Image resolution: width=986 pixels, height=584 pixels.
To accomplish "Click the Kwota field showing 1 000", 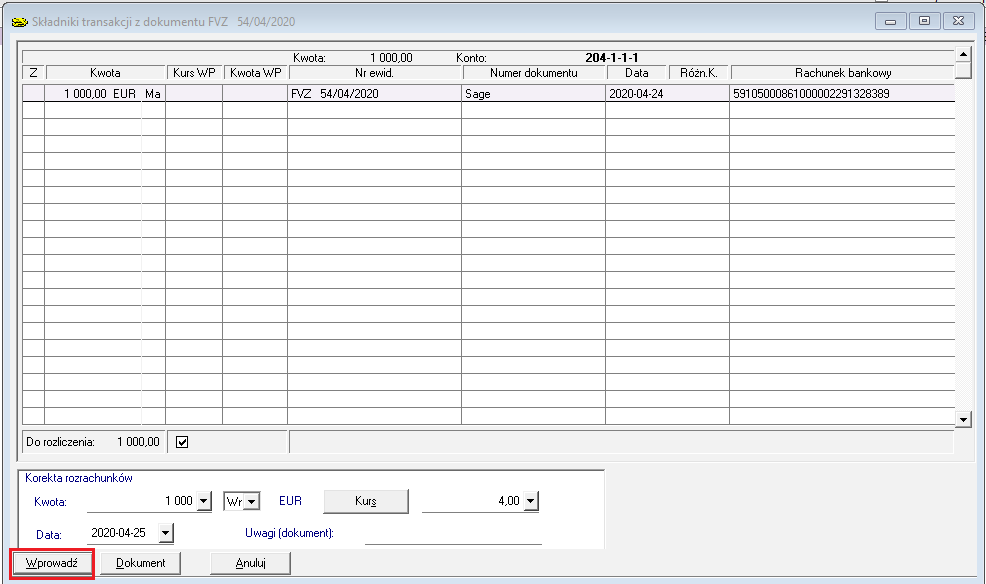I will [x=141, y=501].
